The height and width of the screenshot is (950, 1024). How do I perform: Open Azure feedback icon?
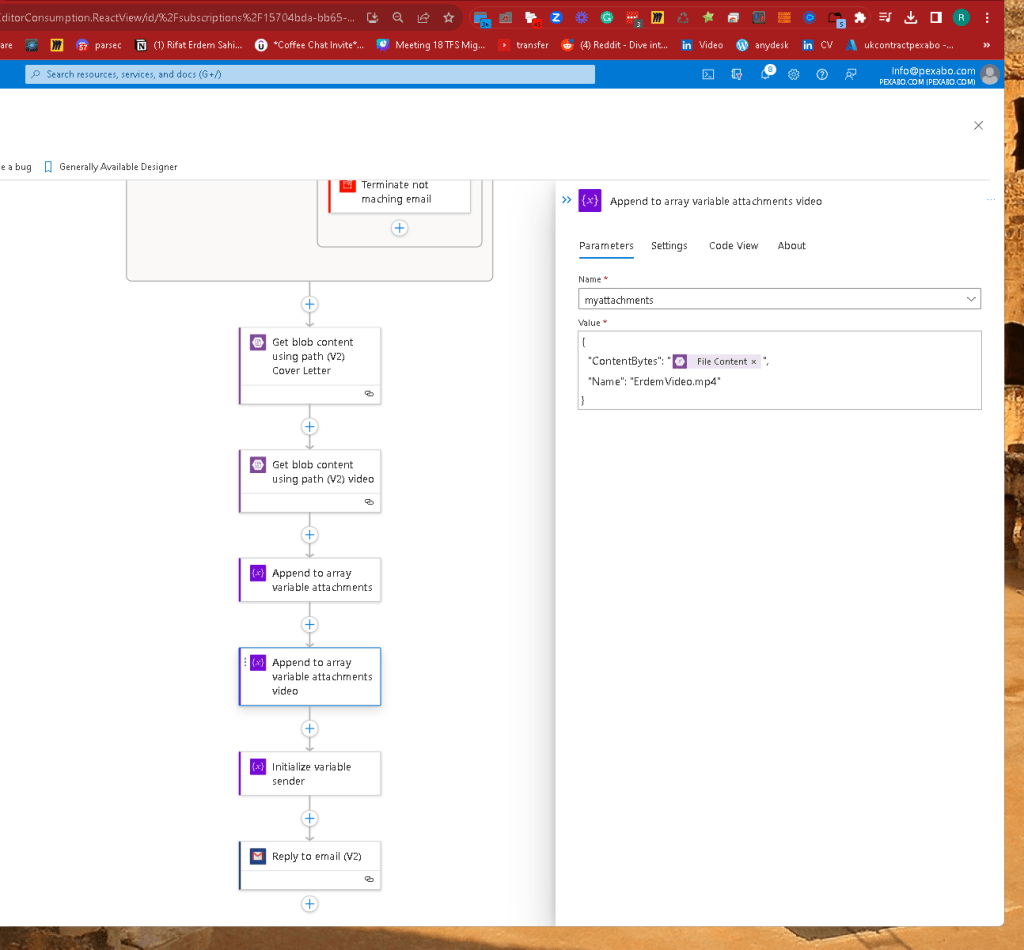[850, 74]
